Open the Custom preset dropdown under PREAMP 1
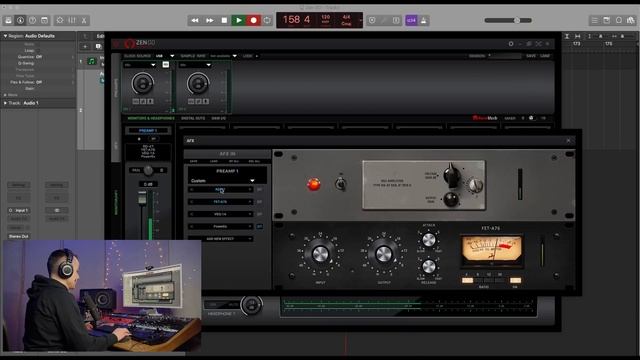 coord(223,180)
